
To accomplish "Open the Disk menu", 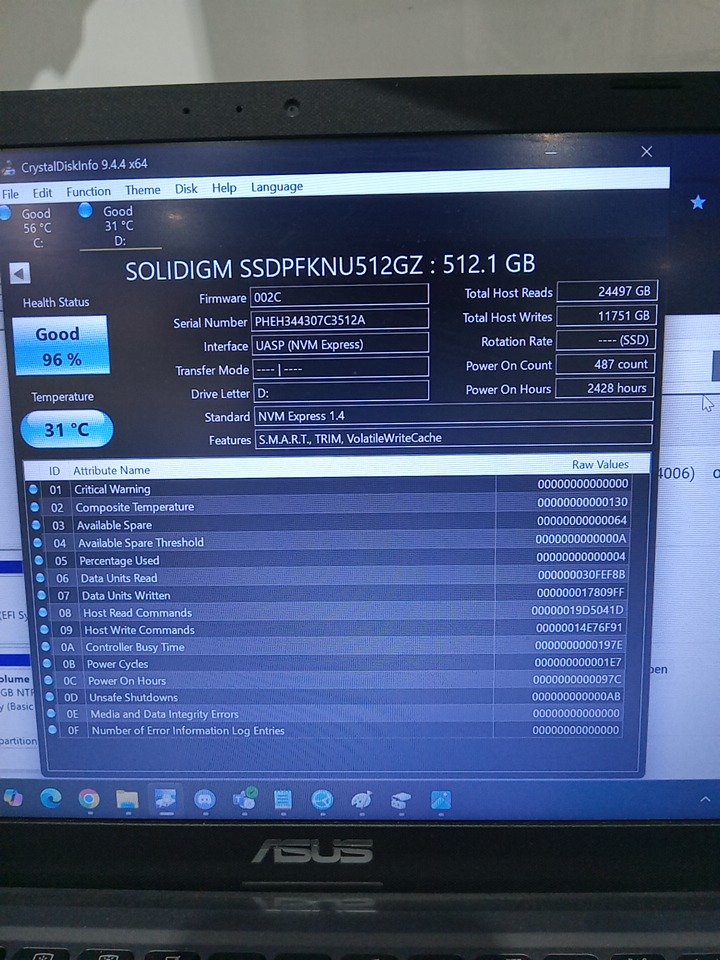I will point(186,189).
